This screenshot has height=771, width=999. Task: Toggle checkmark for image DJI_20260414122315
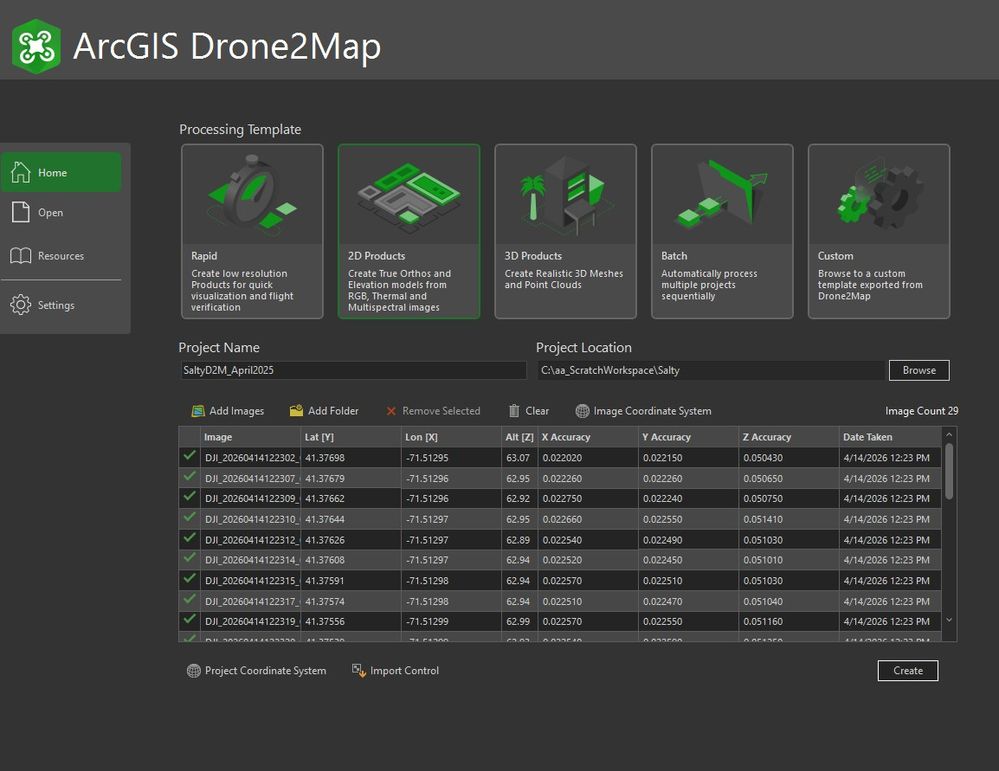pos(189,579)
